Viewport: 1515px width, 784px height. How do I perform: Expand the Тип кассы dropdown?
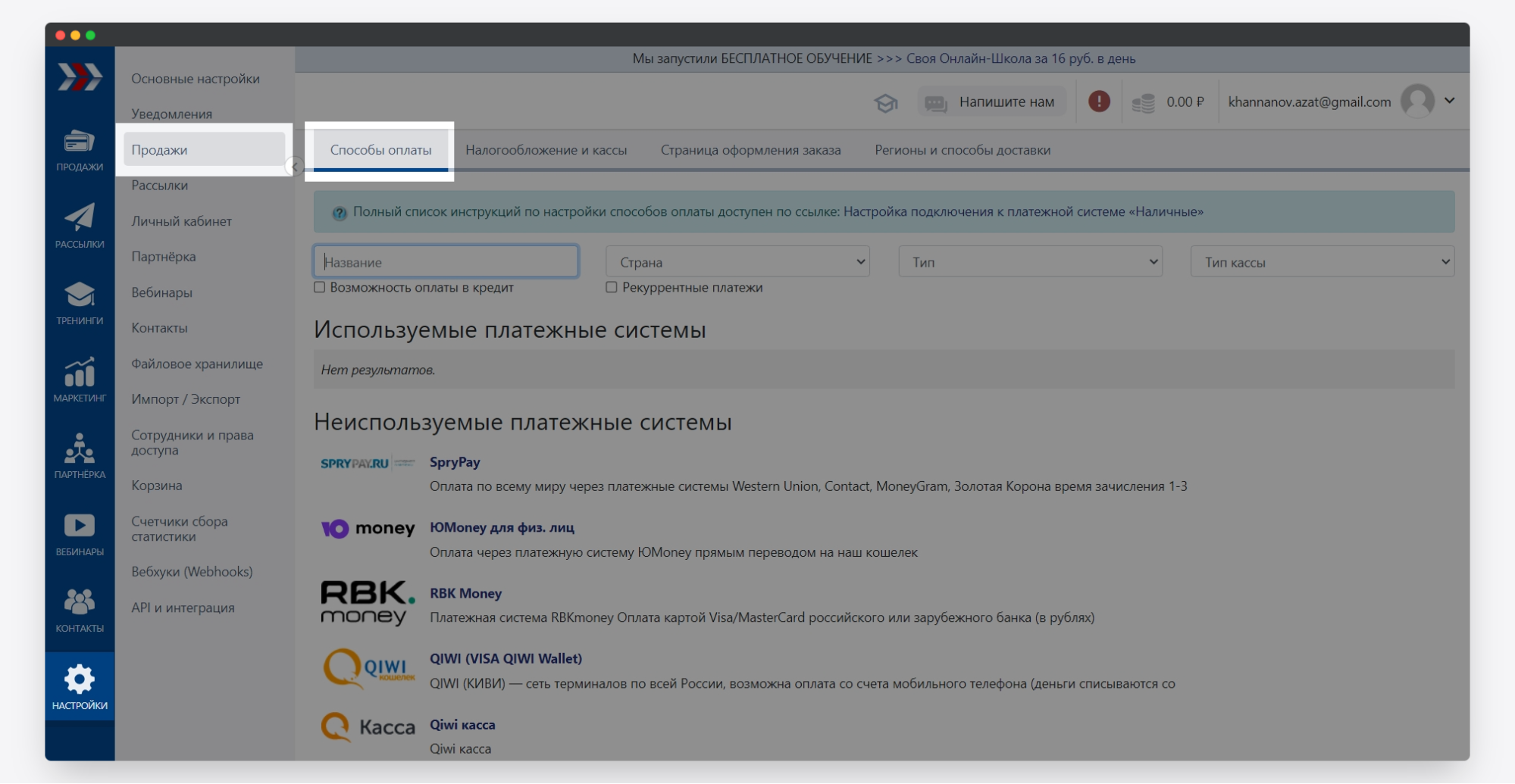coord(1322,262)
